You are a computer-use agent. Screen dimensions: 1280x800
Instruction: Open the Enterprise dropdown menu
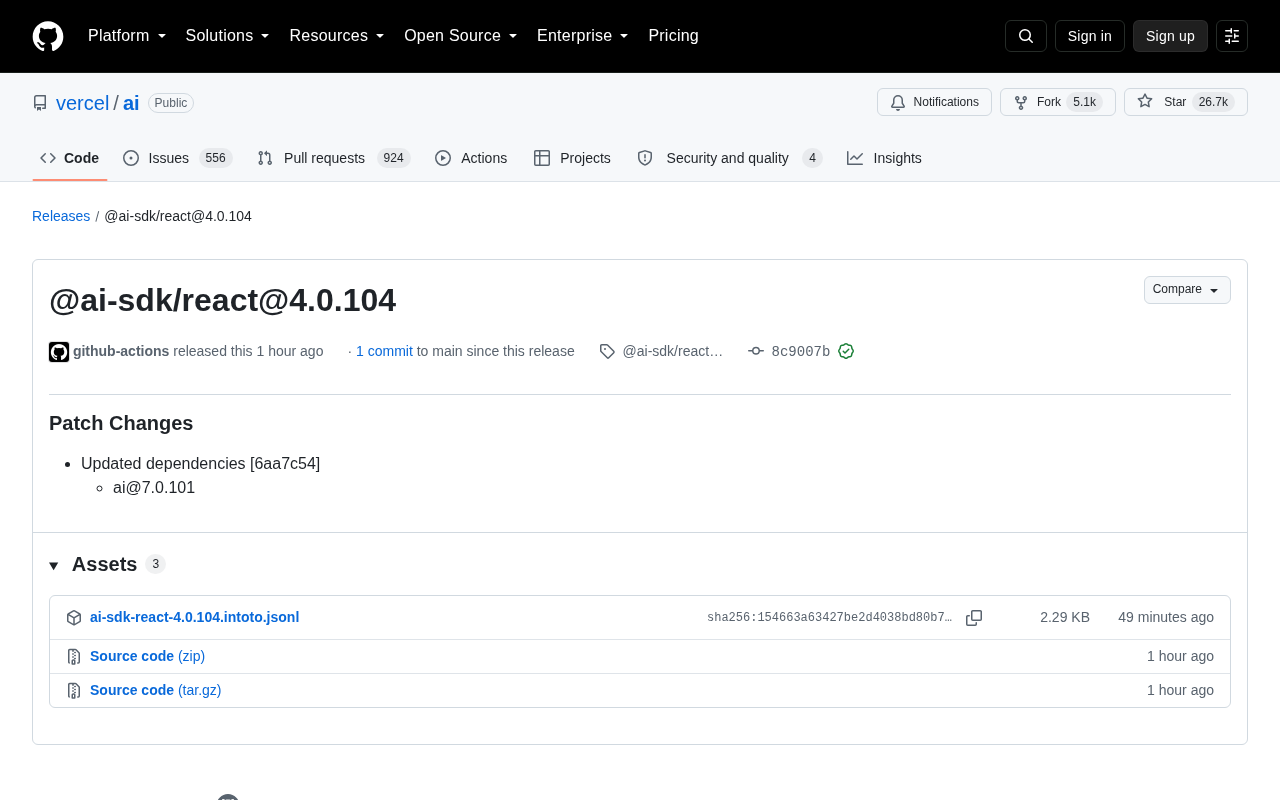coord(583,36)
